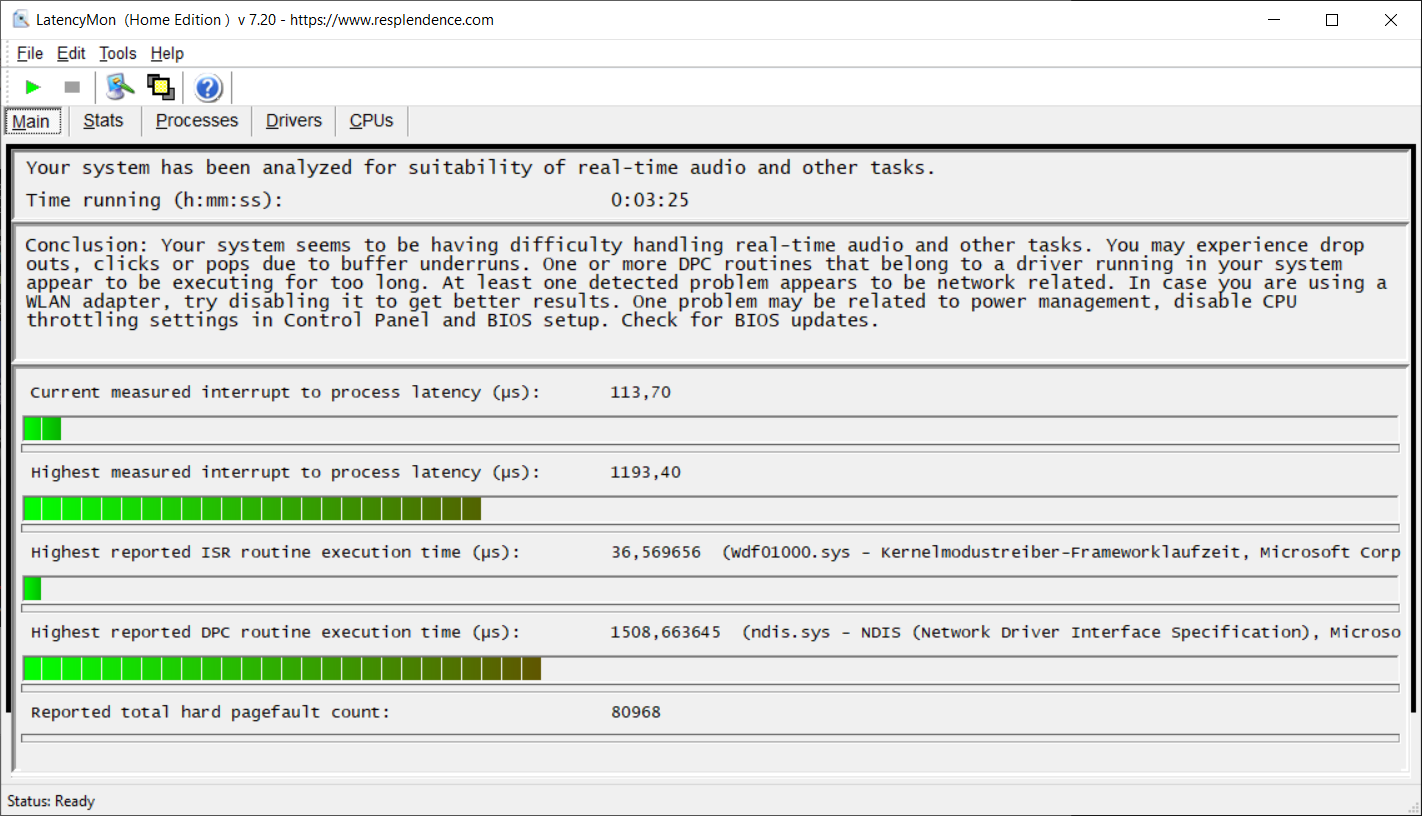
Task: Close the LatencyMon window
Action: pyautogui.click(x=1391, y=20)
